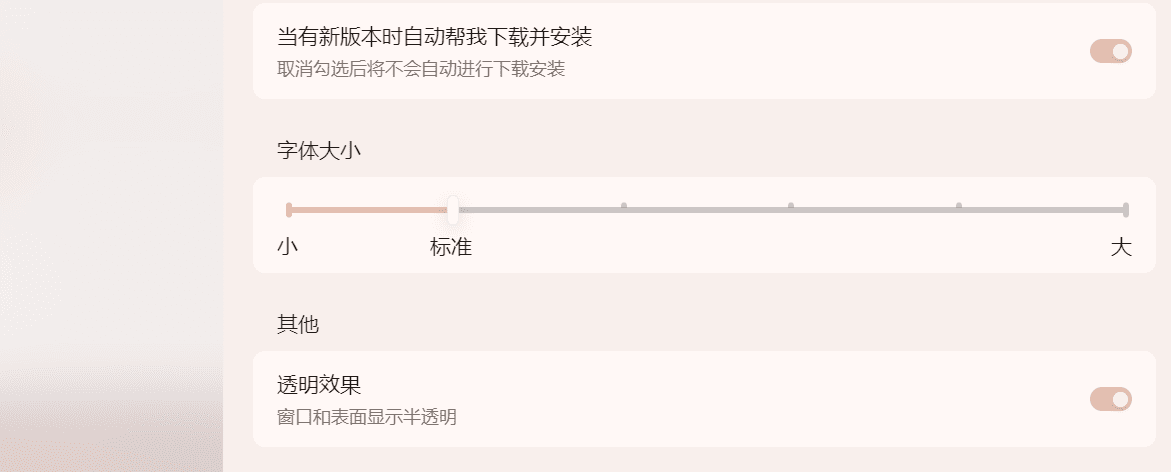Click the 当有新版本时自动帮我下载并安装 title text
Image resolution: width=1171 pixels, height=472 pixels.
(434, 38)
